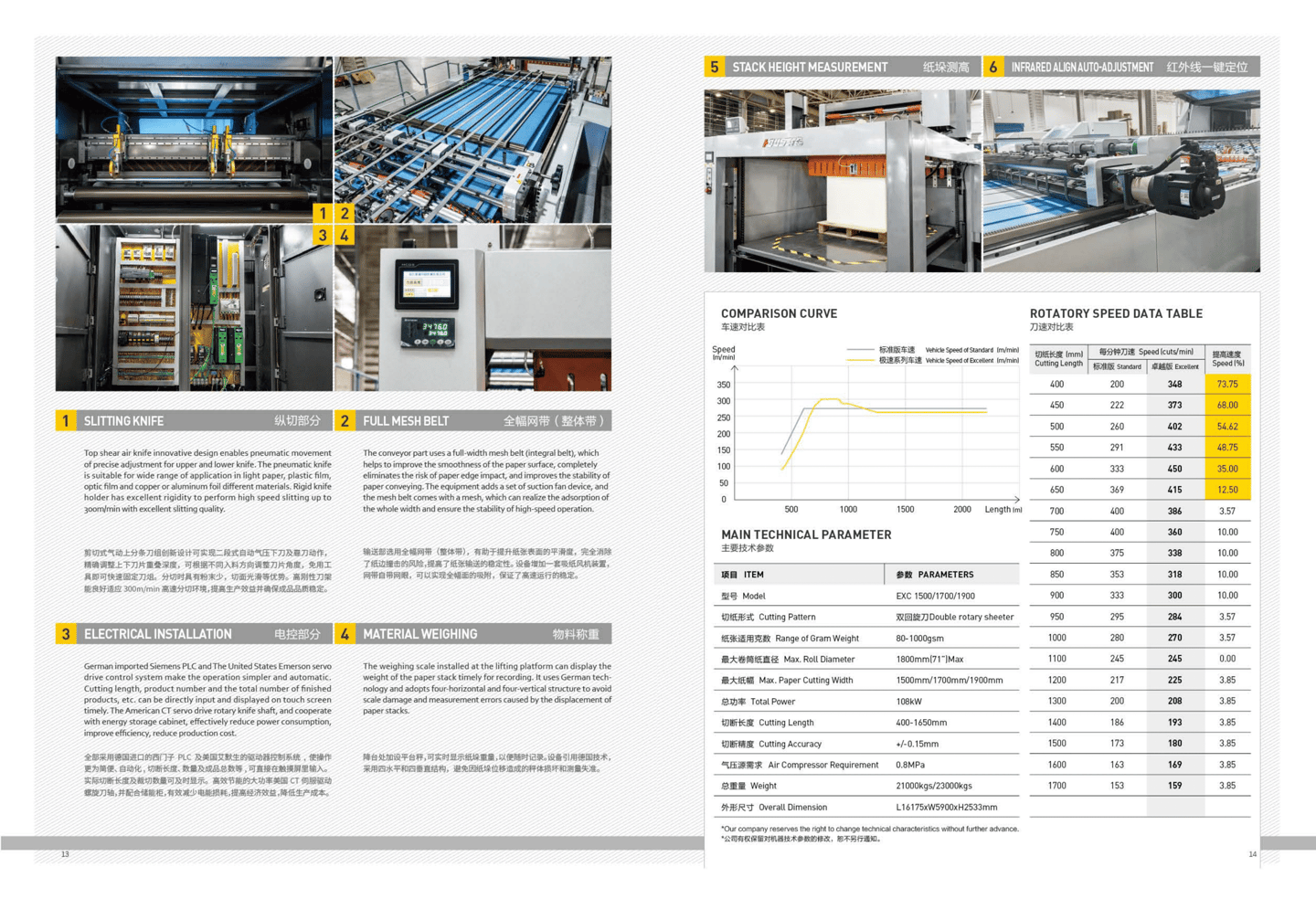Click the yellow number 4 badge beside Material Weighing
Viewport: 1316px width, 899px height.
345,634
